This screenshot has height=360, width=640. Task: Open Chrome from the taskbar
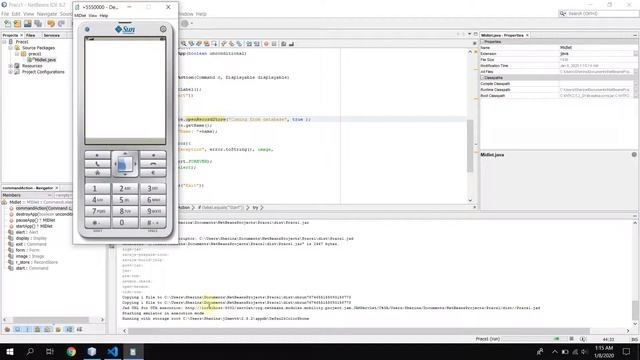coord(71,351)
